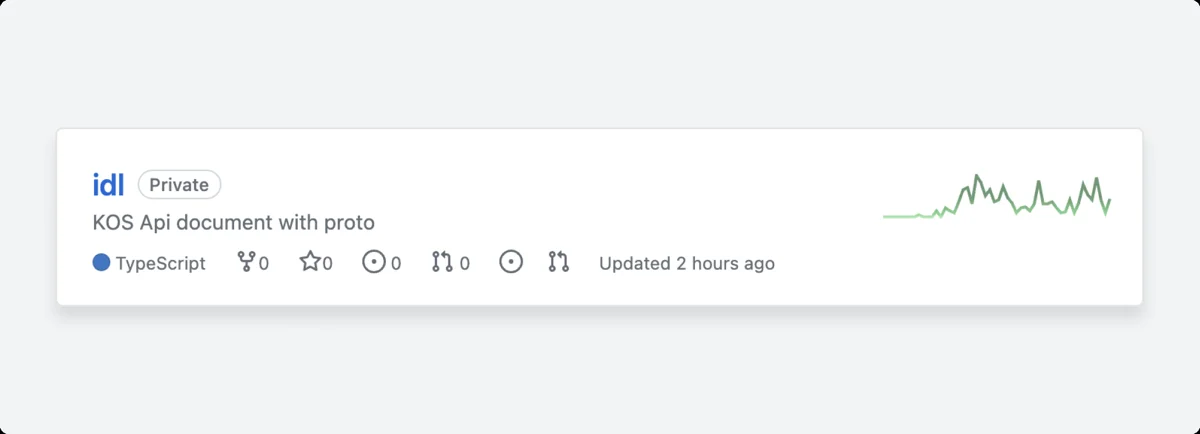Viewport: 1200px width, 434px height.
Task: Click the pull request icon beside its count
Action: (x=442, y=263)
